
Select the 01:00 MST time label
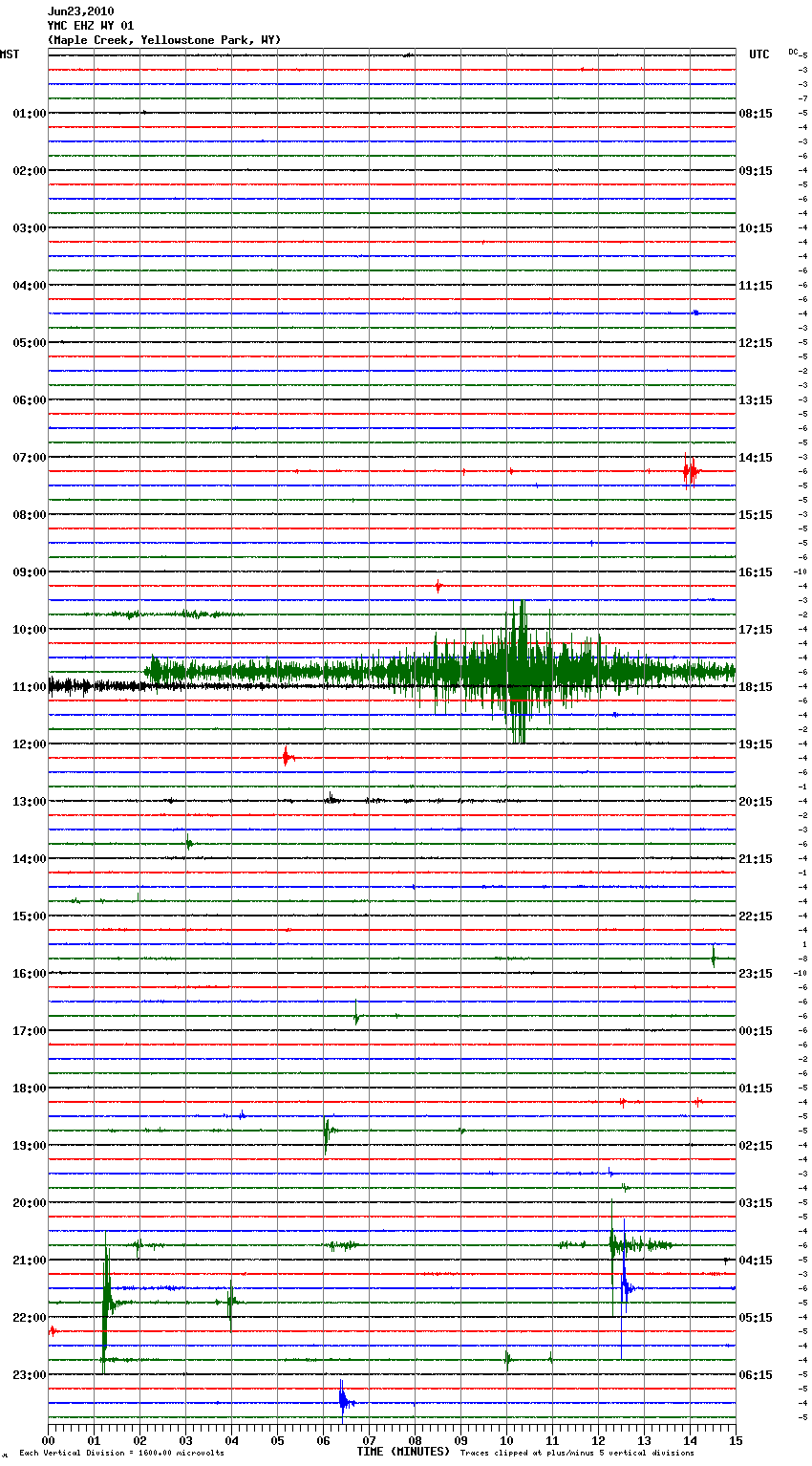tap(29, 114)
